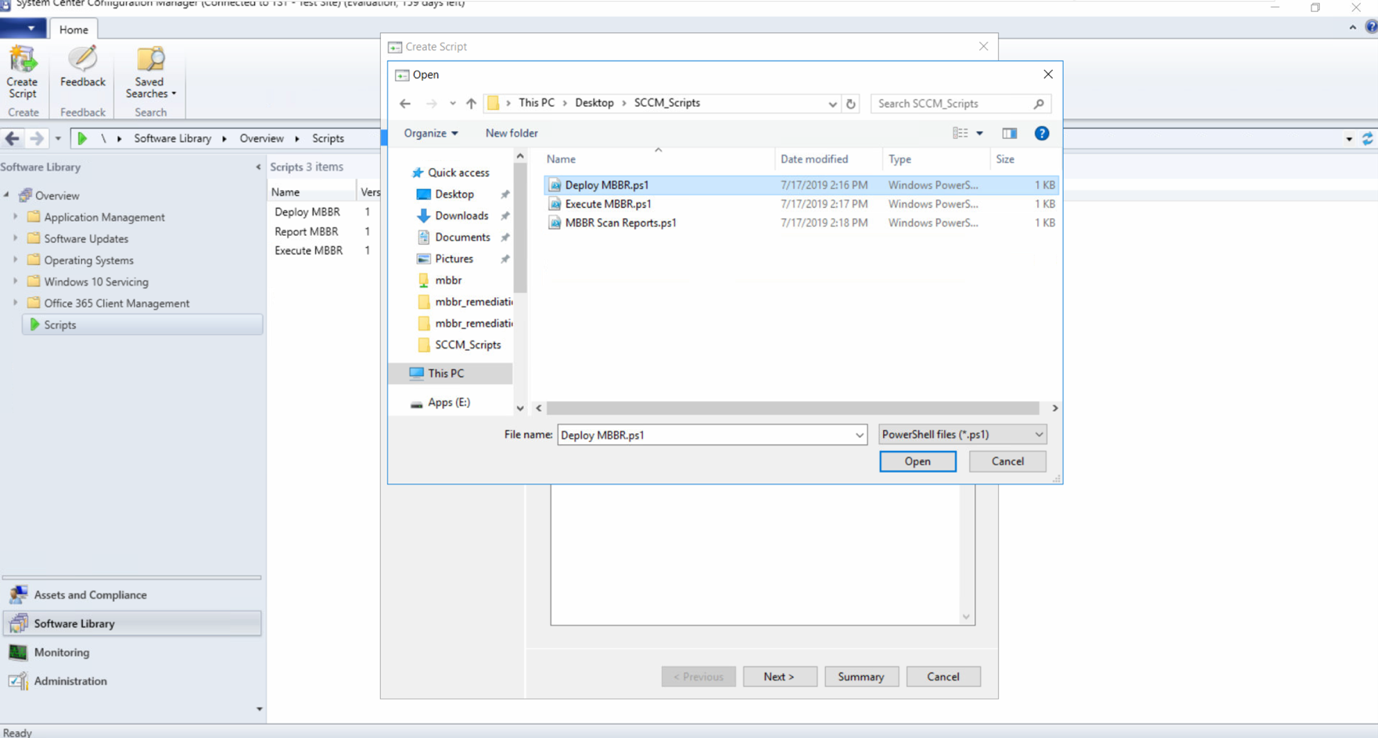Click the console forward navigation arrow
Screen dimensions: 1378x738
[x=36, y=139]
